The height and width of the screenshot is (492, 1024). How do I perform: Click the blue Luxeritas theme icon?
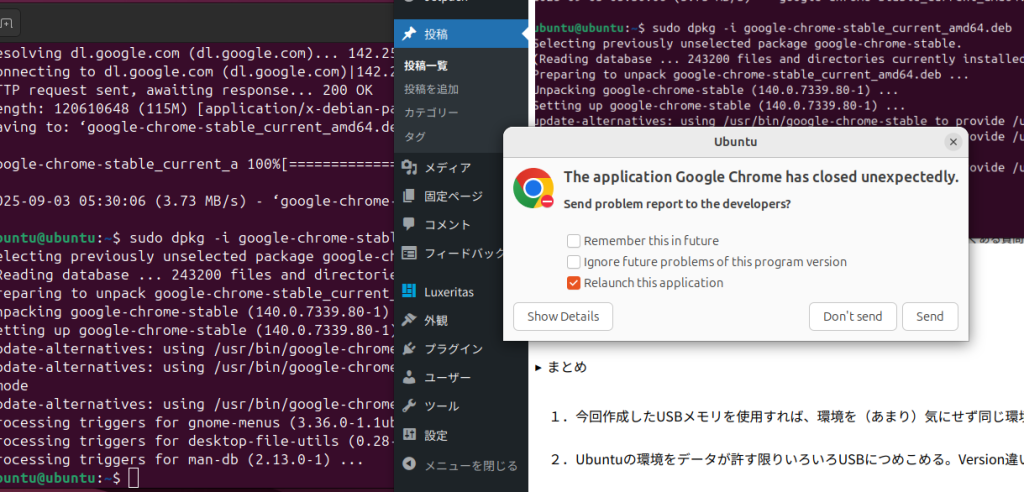click(409, 292)
